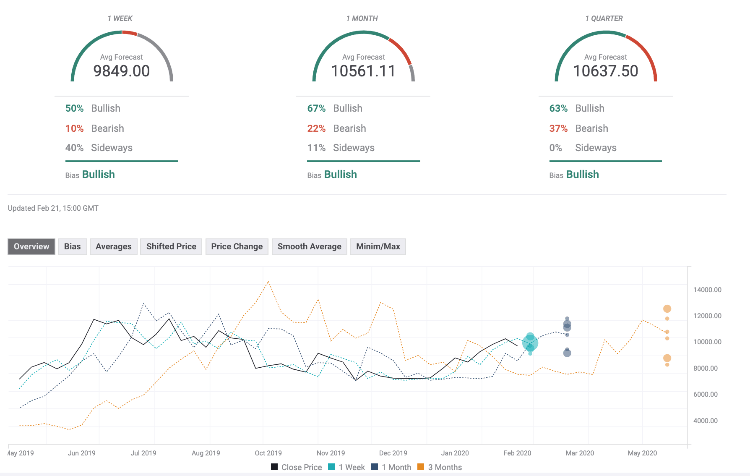Click the bottom orange 3 Months bubble

click(x=667, y=359)
